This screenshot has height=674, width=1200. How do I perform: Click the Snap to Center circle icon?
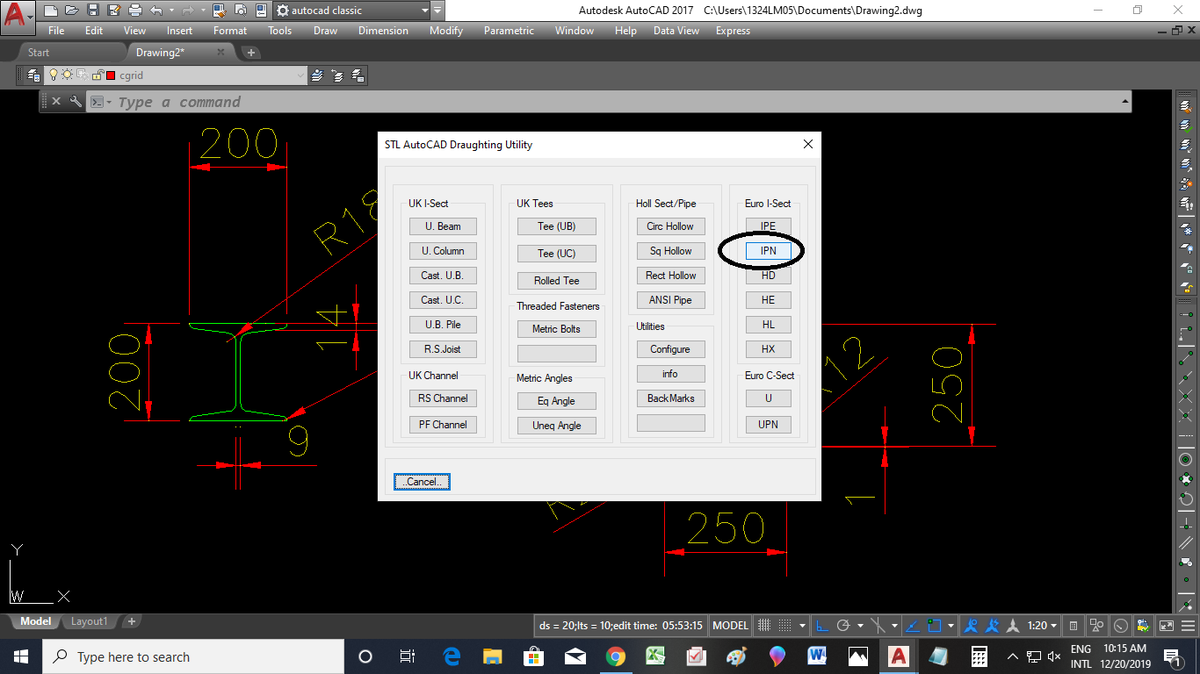pos(1186,459)
